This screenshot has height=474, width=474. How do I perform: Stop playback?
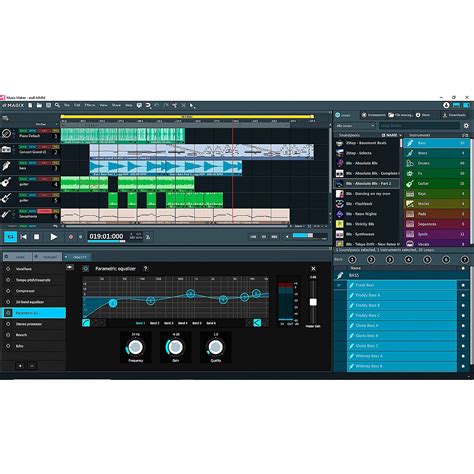pyautogui.click(x=36, y=237)
